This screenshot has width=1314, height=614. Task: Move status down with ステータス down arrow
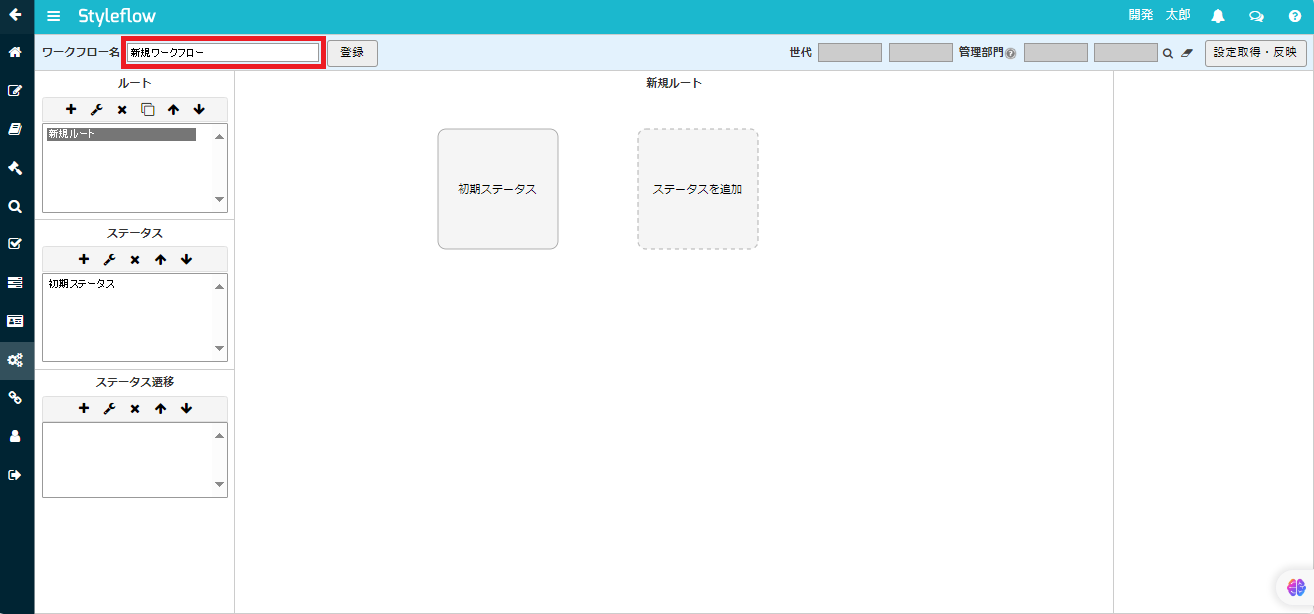186,259
